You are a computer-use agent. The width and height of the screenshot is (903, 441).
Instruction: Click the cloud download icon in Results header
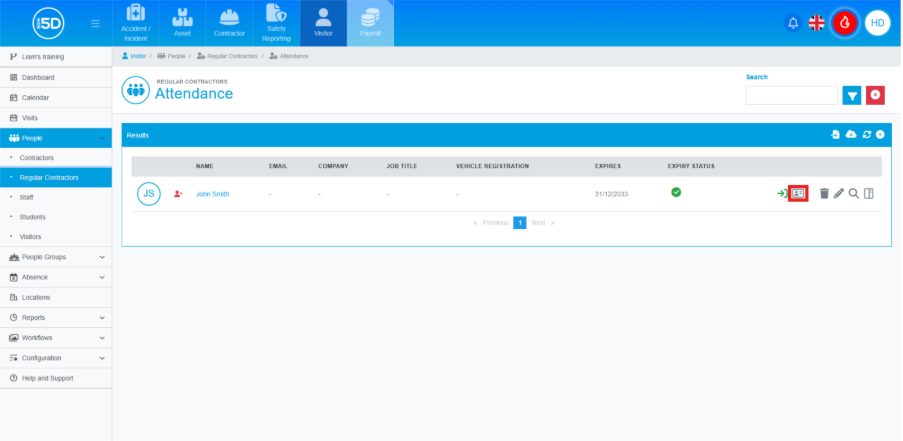tap(851, 134)
